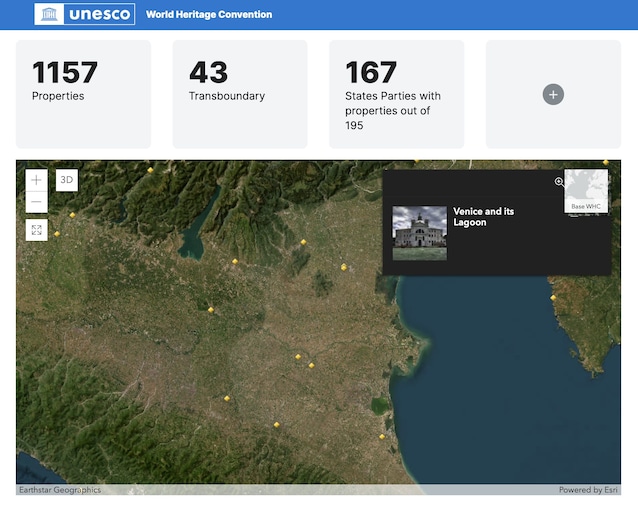Zoom in on the map
638x507 pixels.
[37, 180]
